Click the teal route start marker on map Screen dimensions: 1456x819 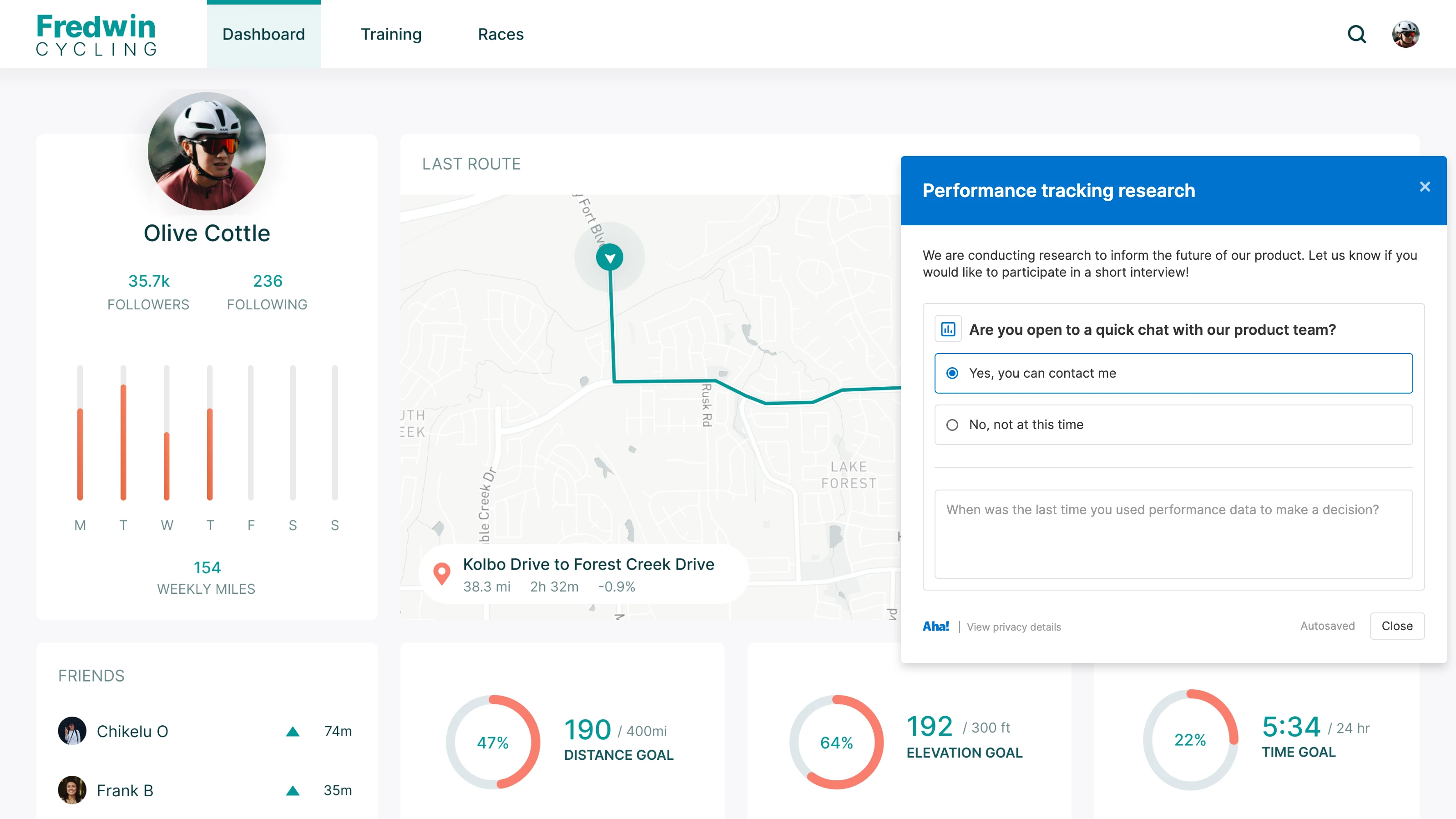point(609,258)
